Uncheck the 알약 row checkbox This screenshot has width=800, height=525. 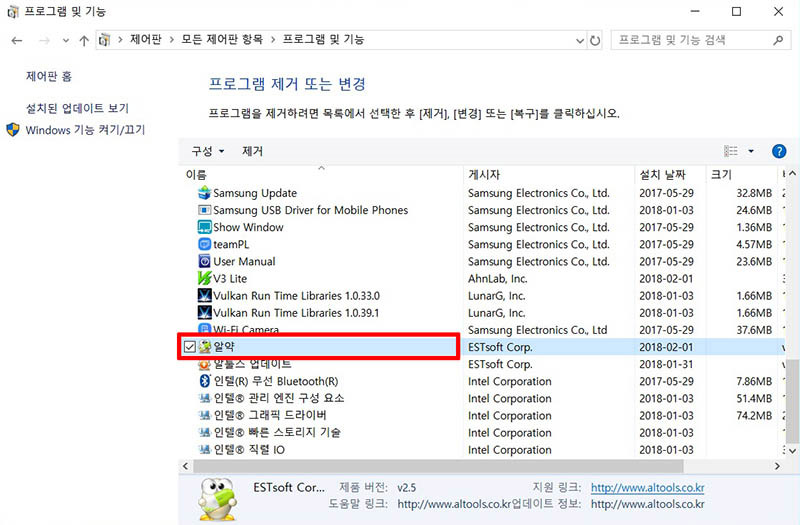click(x=189, y=347)
